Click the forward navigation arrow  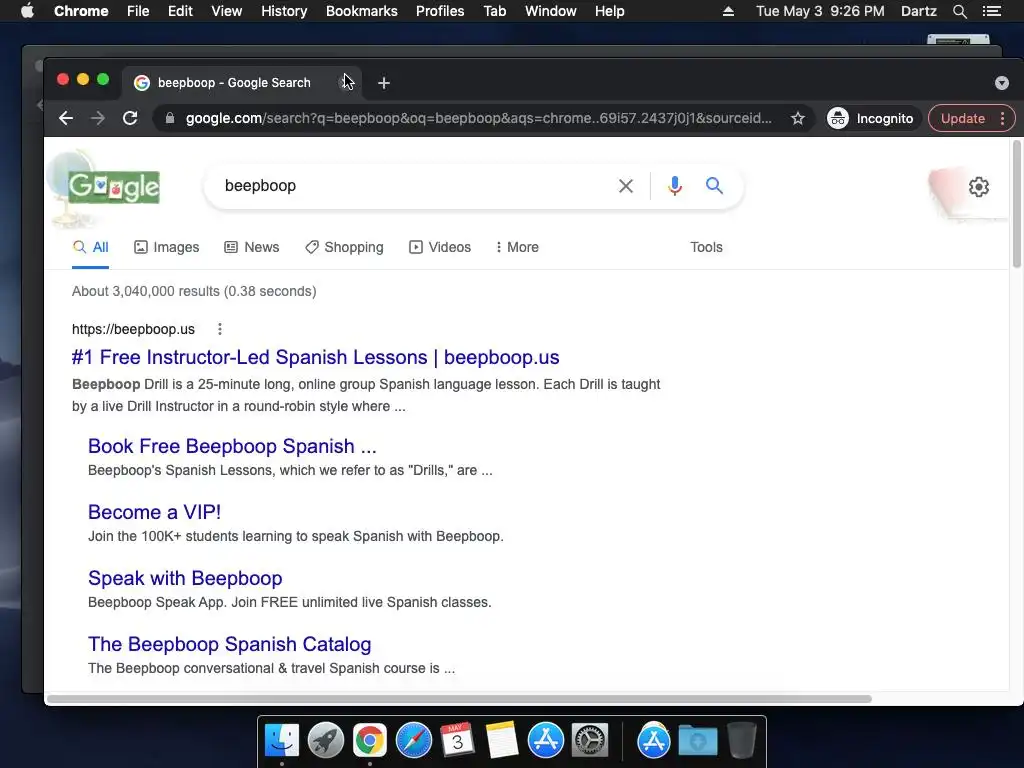(97, 118)
